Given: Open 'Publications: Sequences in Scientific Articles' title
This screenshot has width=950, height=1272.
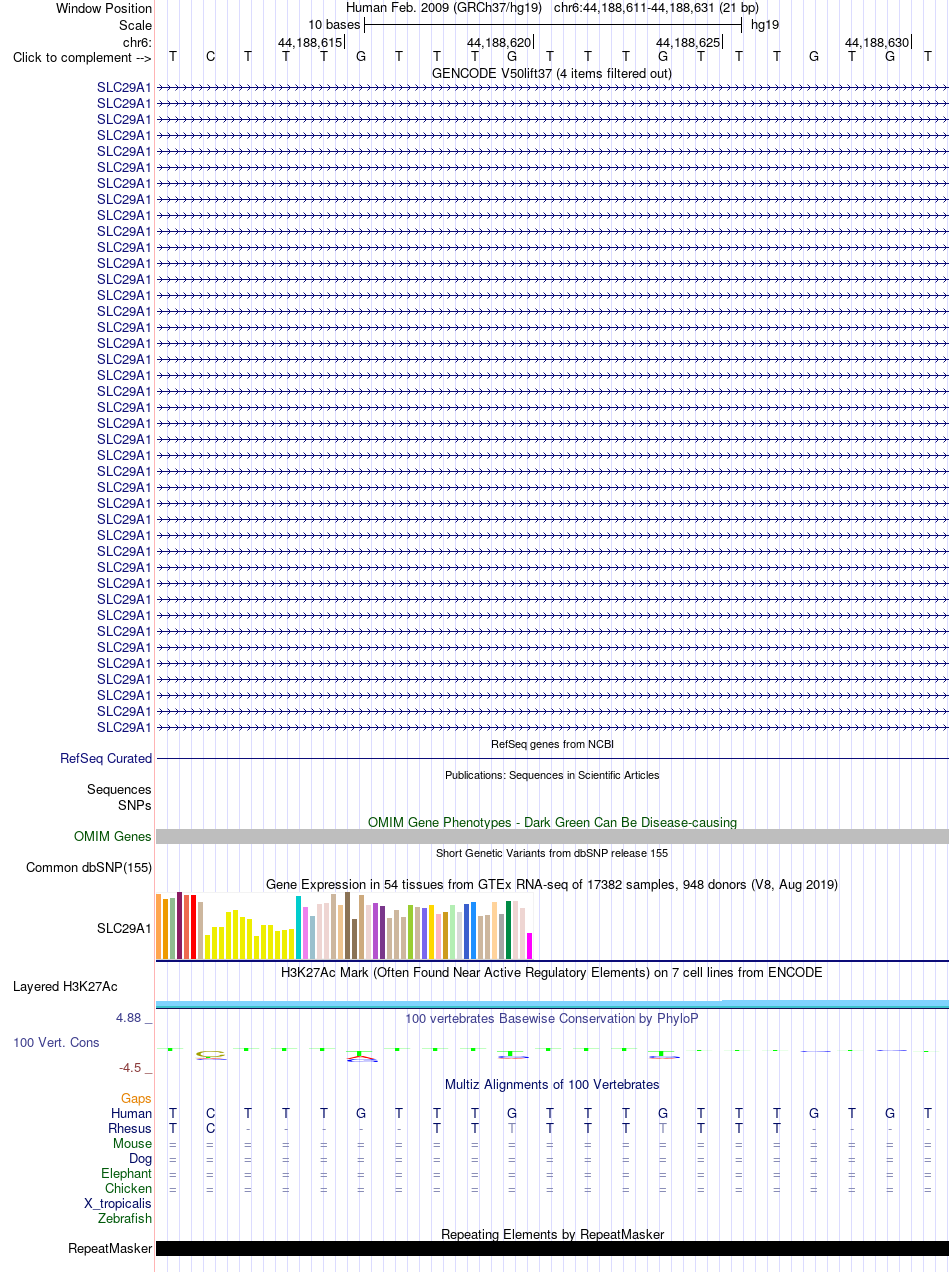Looking at the screenshot, I should click(552, 775).
